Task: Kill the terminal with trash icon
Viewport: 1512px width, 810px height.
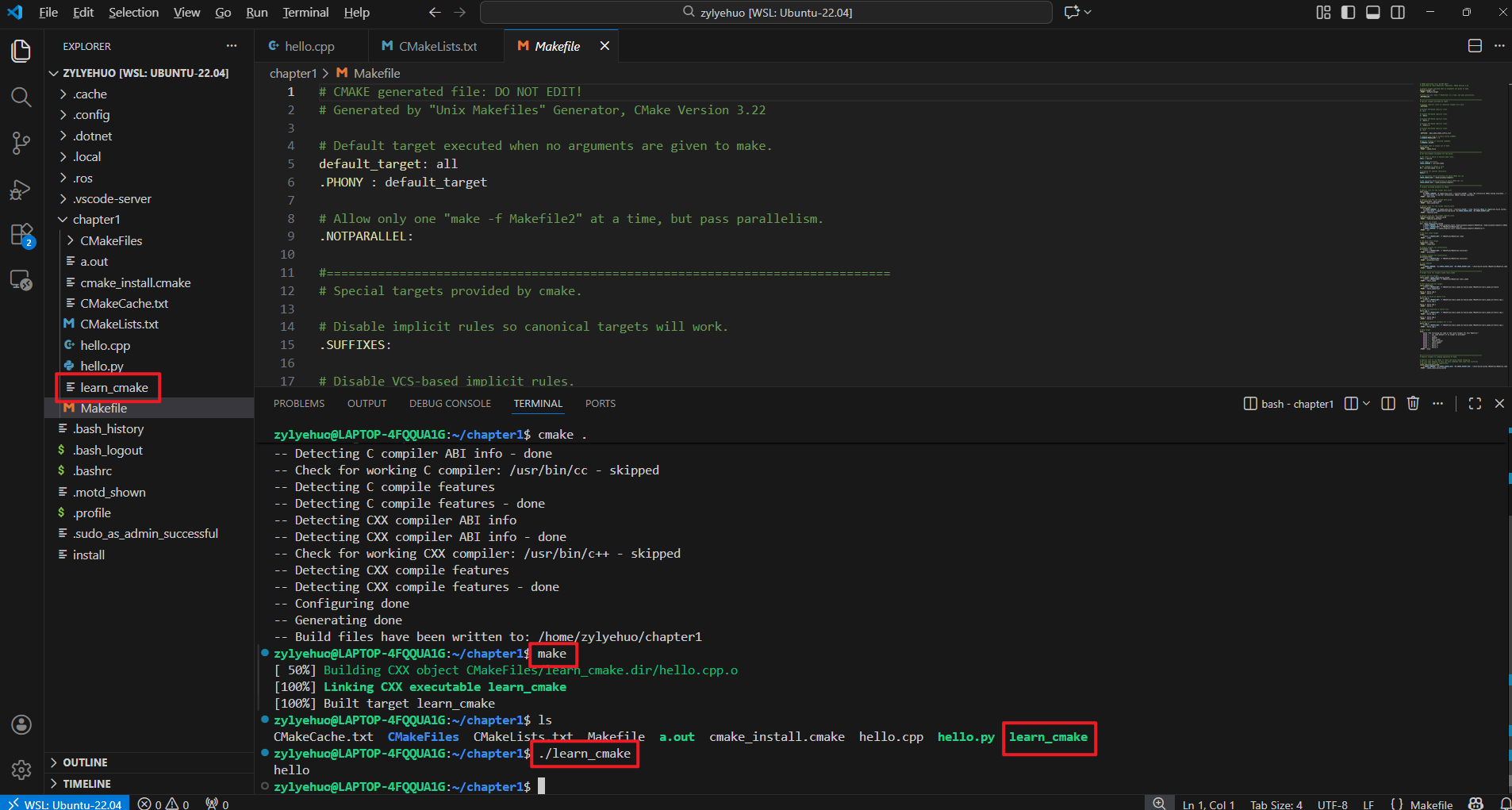Action: [1413, 403]
